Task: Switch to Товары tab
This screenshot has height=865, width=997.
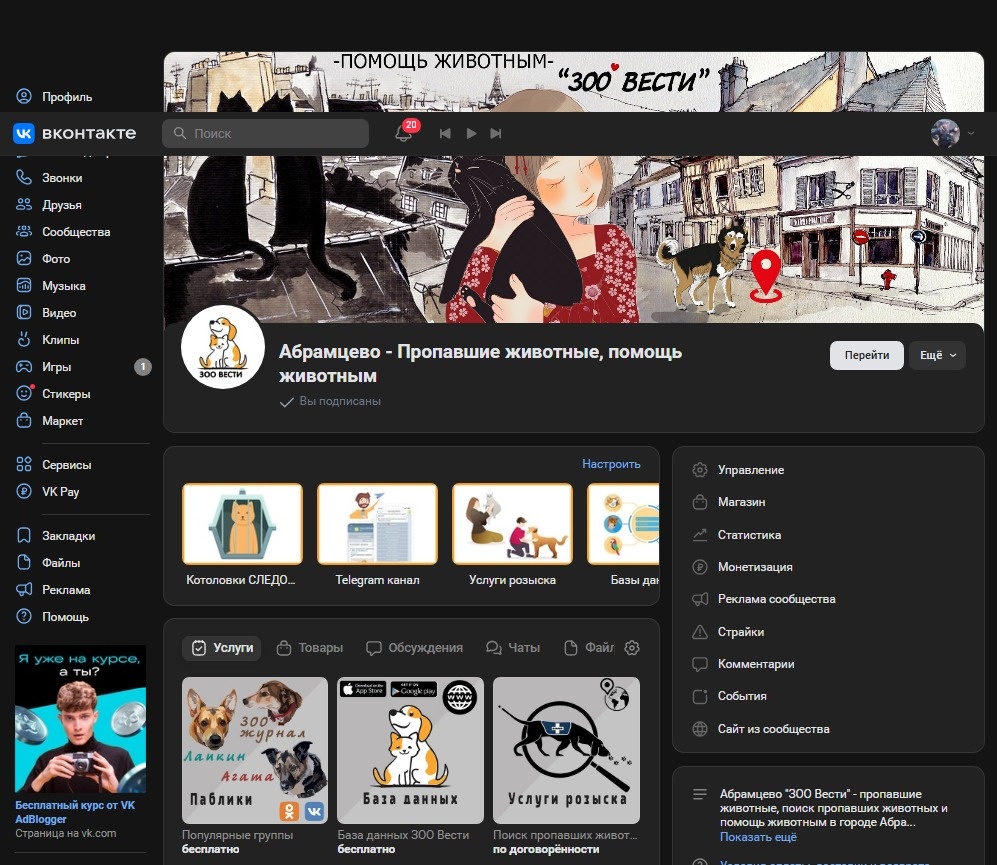Action: coord(310,647)
